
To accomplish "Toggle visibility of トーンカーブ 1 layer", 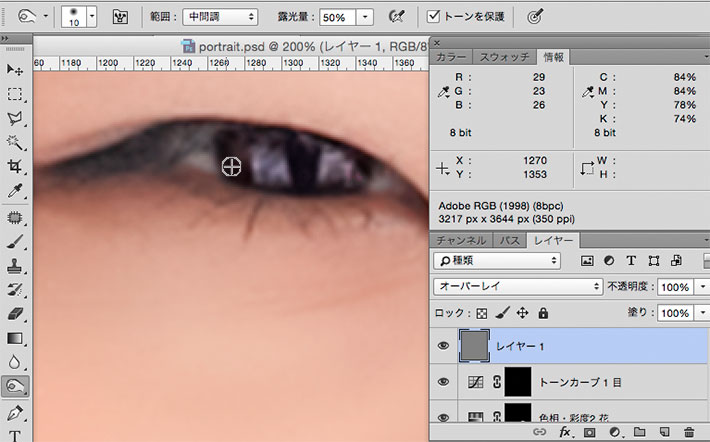I will (x=445, y=382).
